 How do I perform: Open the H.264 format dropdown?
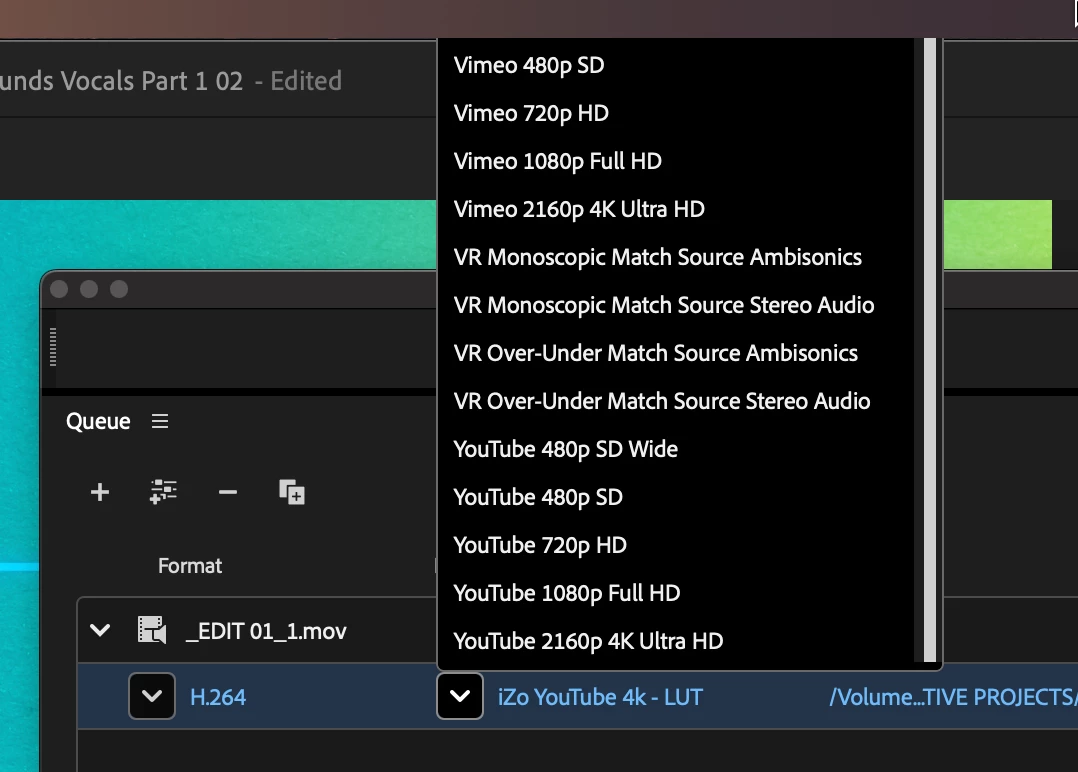[x=152, y=696]
